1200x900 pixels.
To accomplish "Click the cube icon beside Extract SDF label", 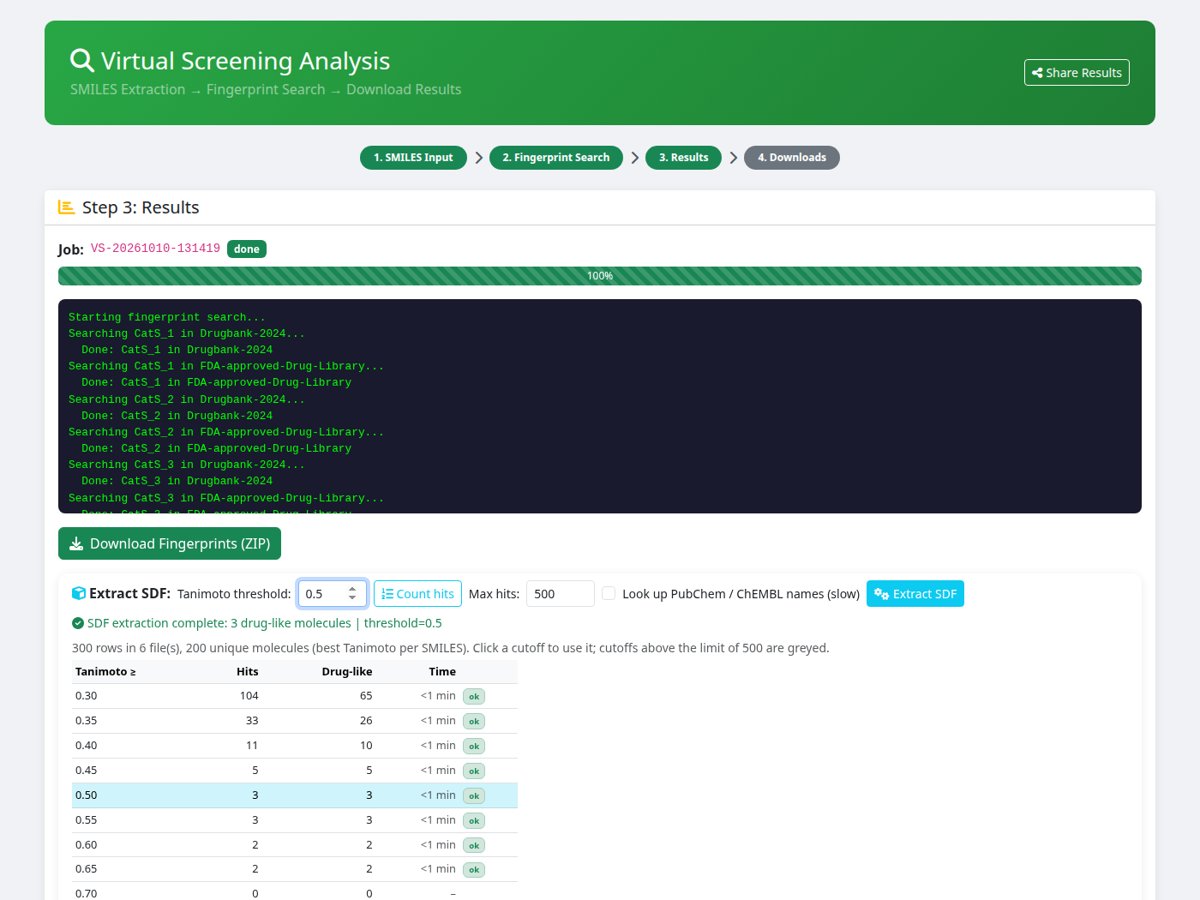I will coord(79,593).
